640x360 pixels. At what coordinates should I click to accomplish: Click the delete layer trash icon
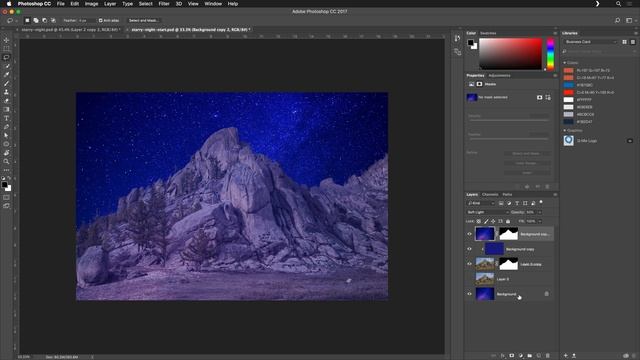pyautogui.click(x=548, y=356)
